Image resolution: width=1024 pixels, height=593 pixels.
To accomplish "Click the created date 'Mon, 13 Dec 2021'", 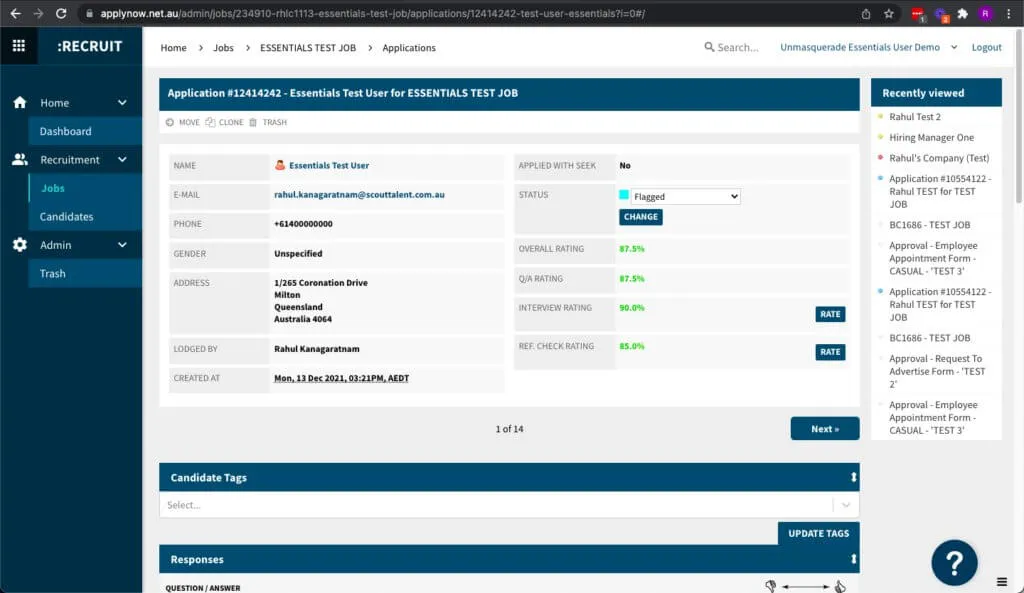I will pyautogui.click(x=342, y=378).
